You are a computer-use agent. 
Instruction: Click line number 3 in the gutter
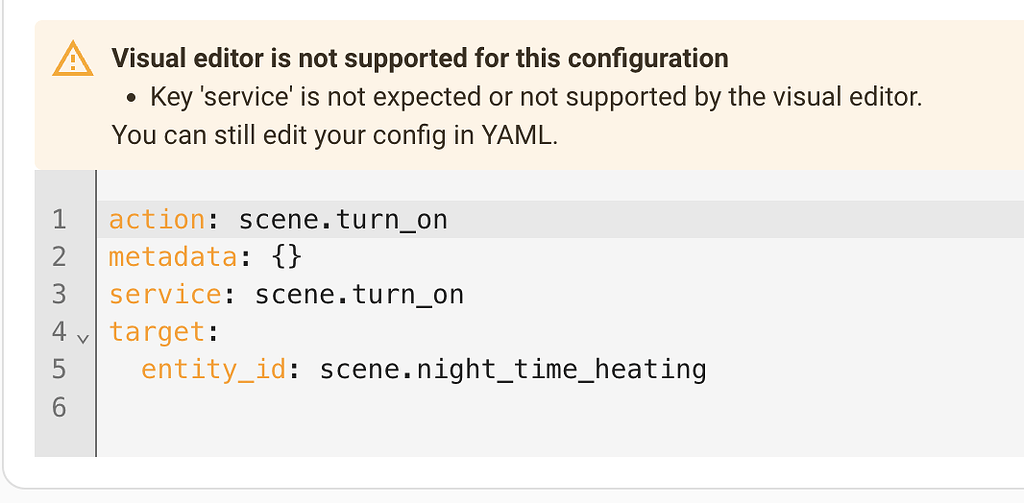[x=59, y=294]
